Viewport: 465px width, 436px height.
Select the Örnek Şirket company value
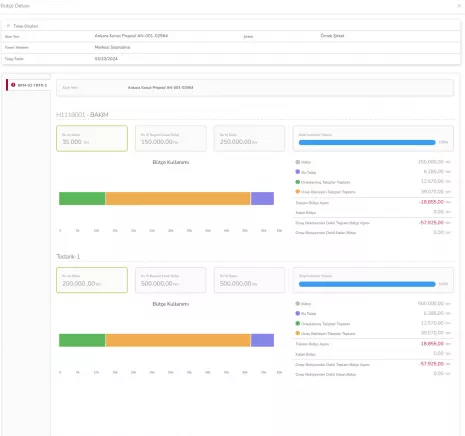tap(332, 36)
